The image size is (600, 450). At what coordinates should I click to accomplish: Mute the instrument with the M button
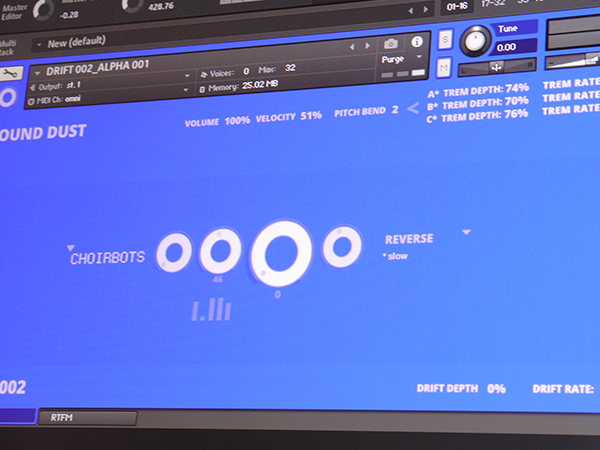(x=444, y=67)
